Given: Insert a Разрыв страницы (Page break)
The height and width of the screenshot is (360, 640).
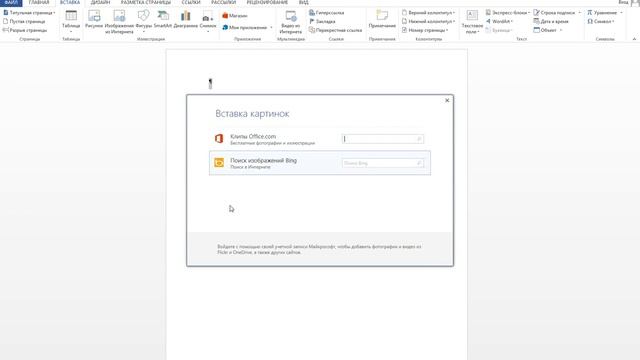Looking at the screenshot, I should tap(25, 30).
